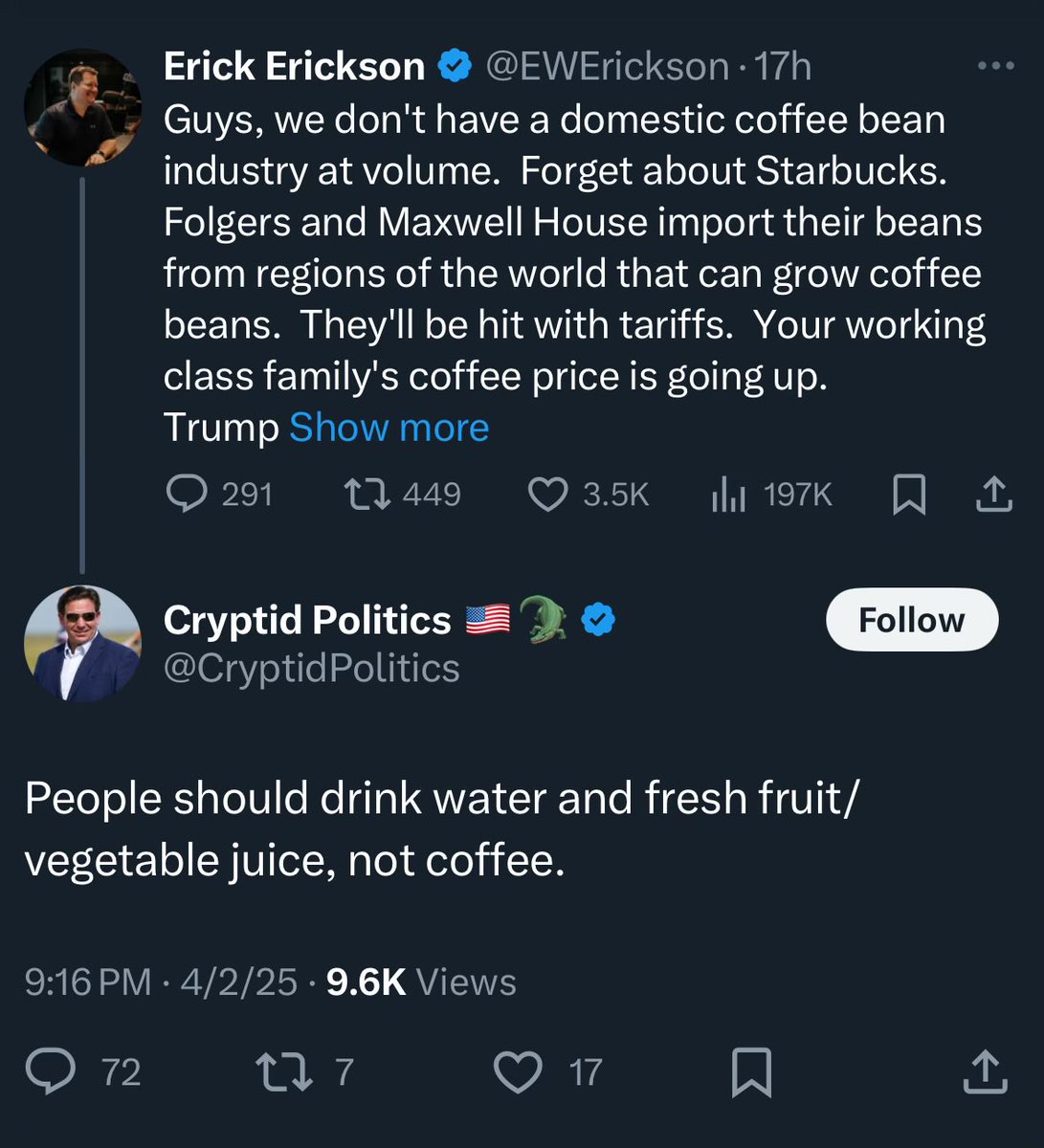Click the 9.6K Views count
Screen dimensions: 1044x1148
tap(421, 982)
